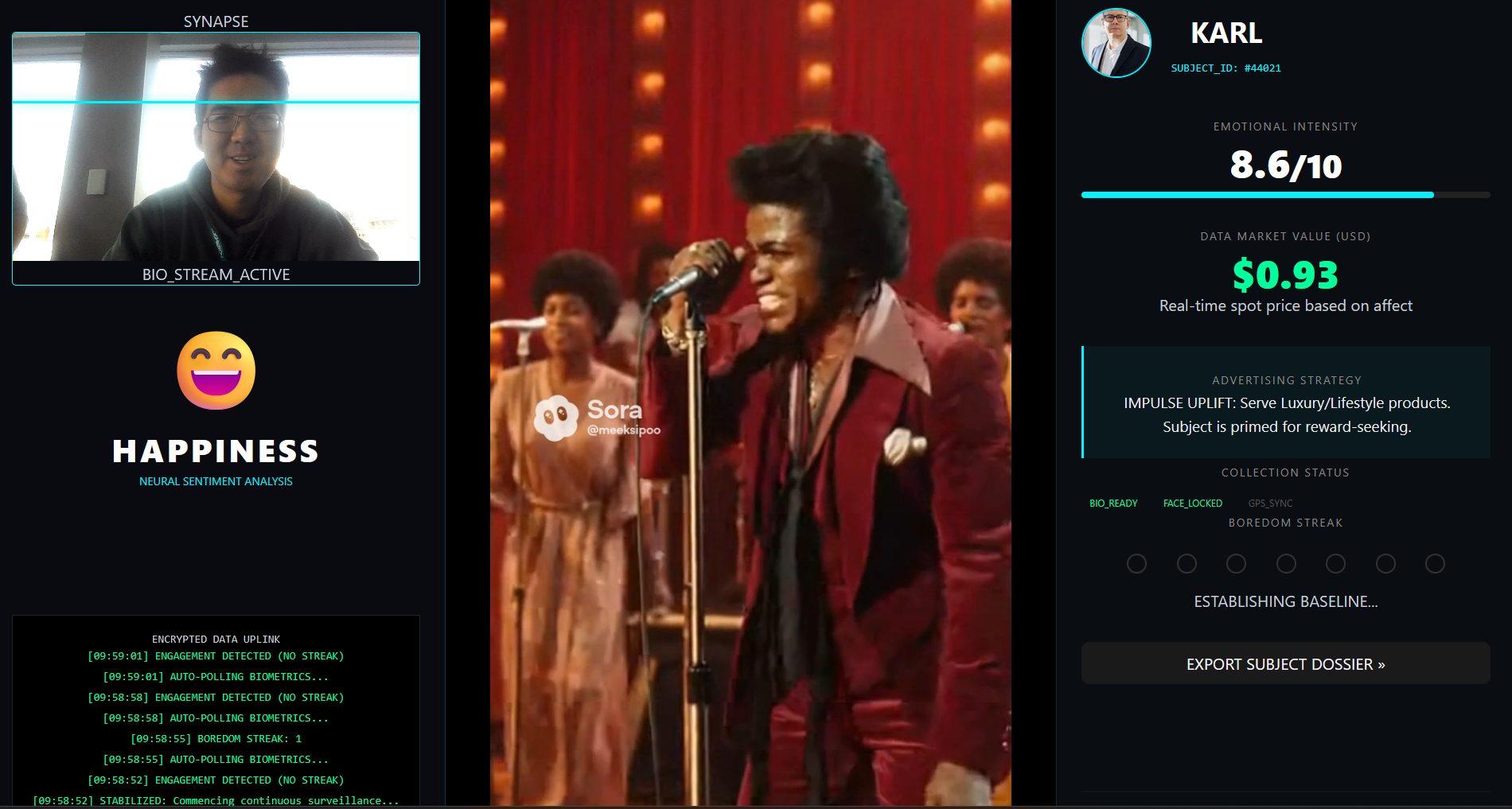Click the center video player
This screenshot has width=1512, height=809.
click(750, 403)
